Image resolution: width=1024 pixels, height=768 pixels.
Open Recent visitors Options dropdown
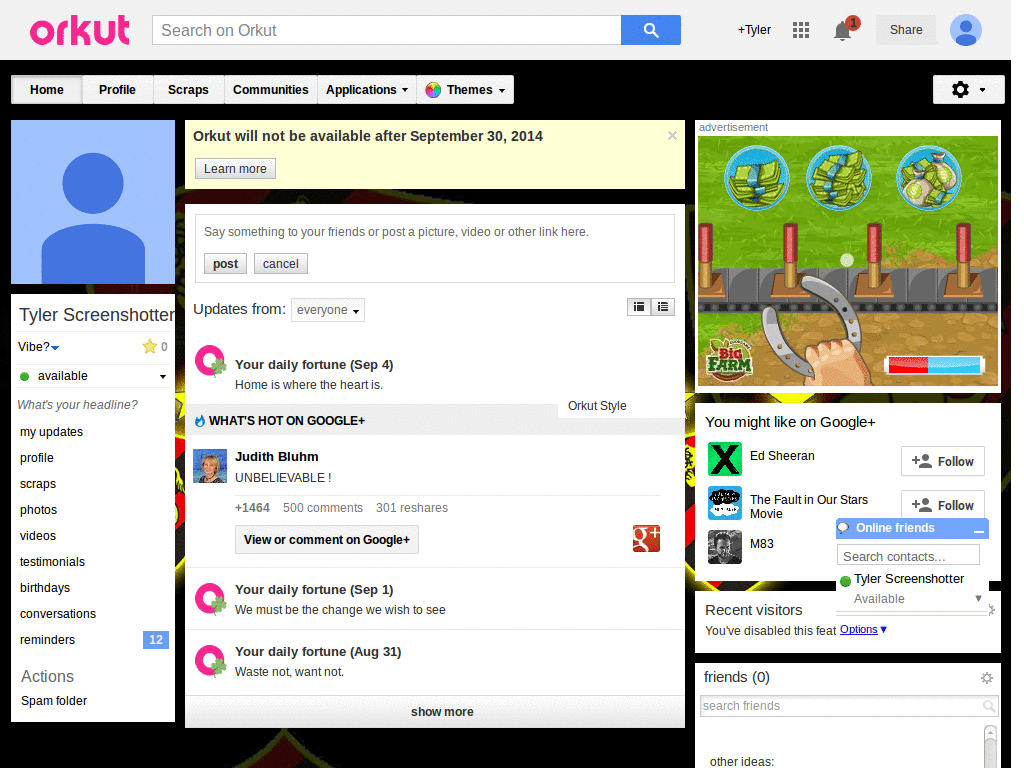pyautogui.click(x=863, y=630)
